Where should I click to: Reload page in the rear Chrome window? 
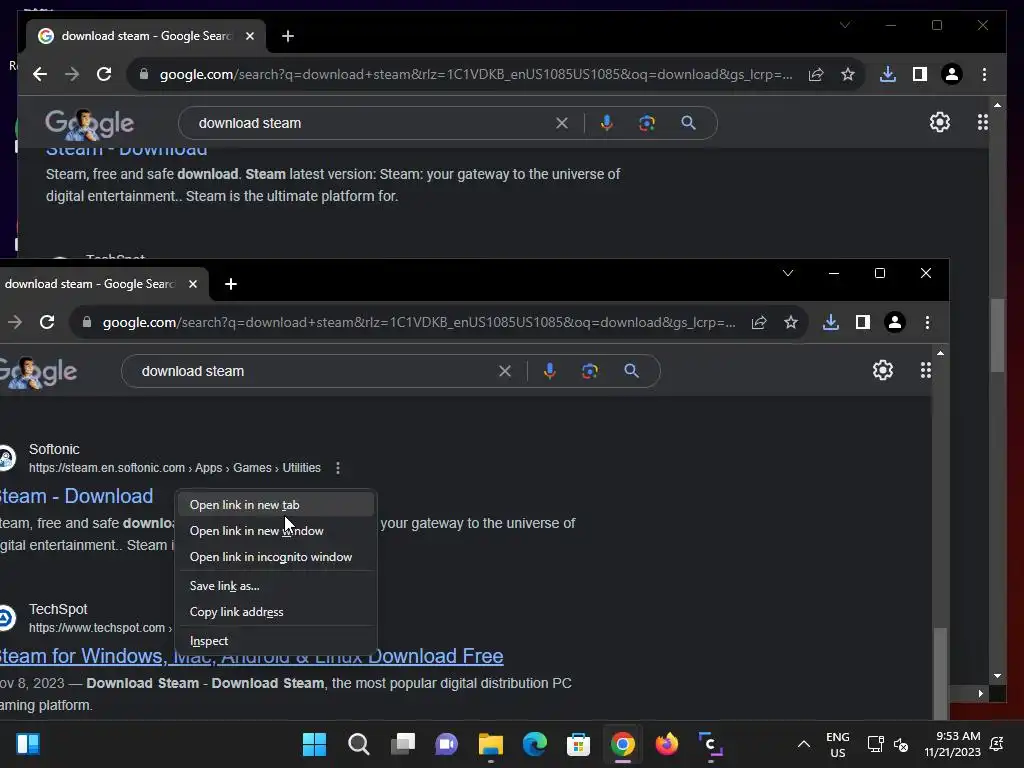pyautogui.click(x=104, y=74)
